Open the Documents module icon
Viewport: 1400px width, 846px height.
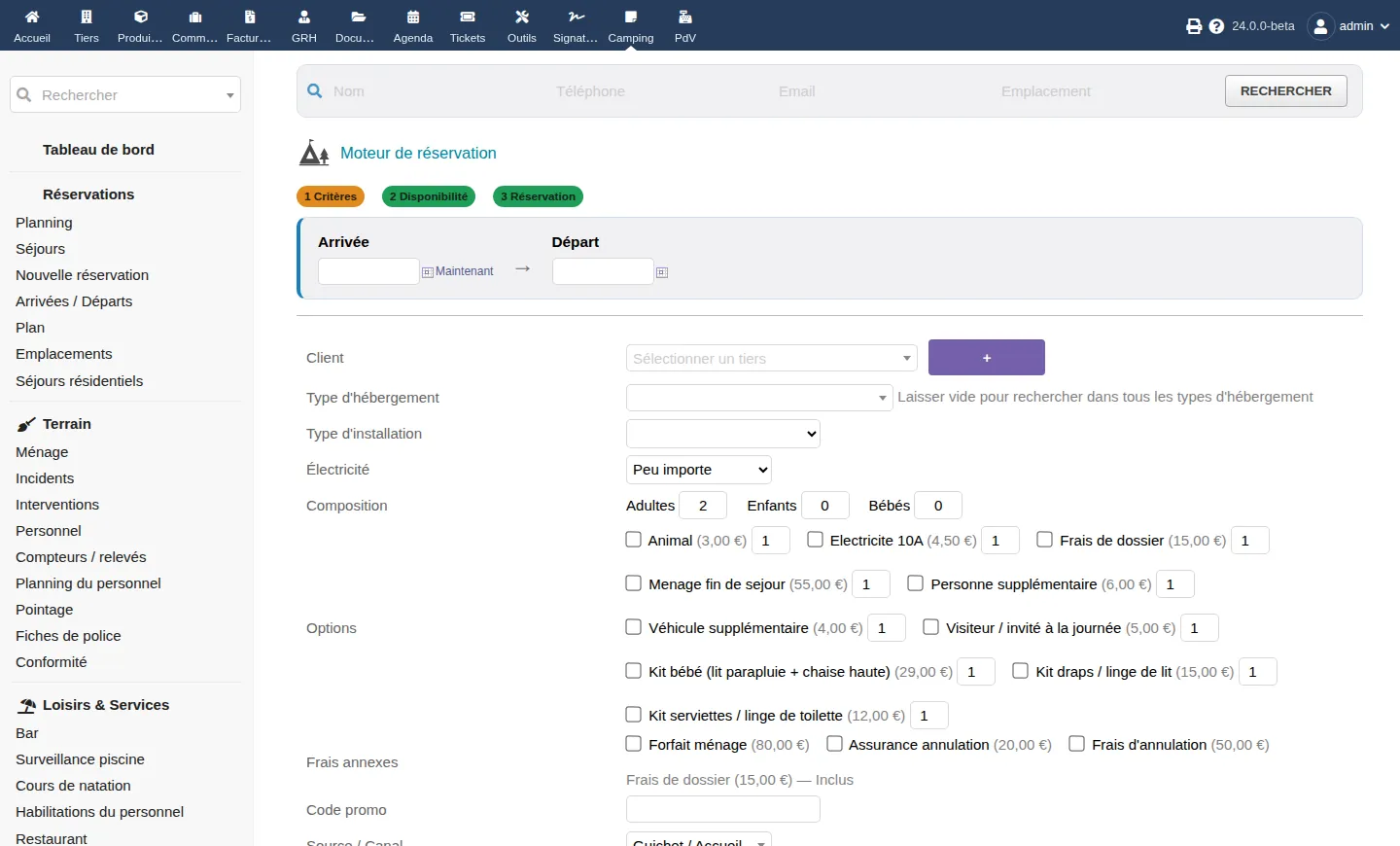(359, 17)
